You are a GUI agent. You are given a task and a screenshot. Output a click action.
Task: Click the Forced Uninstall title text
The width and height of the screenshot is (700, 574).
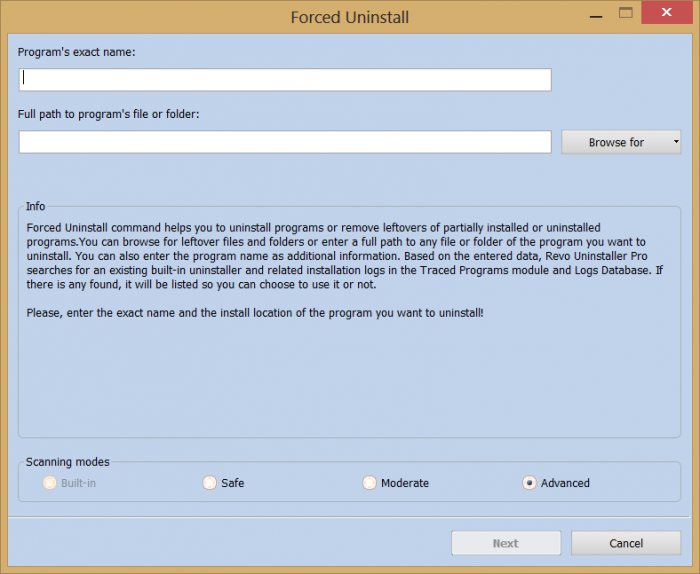[x=350, y=17]
